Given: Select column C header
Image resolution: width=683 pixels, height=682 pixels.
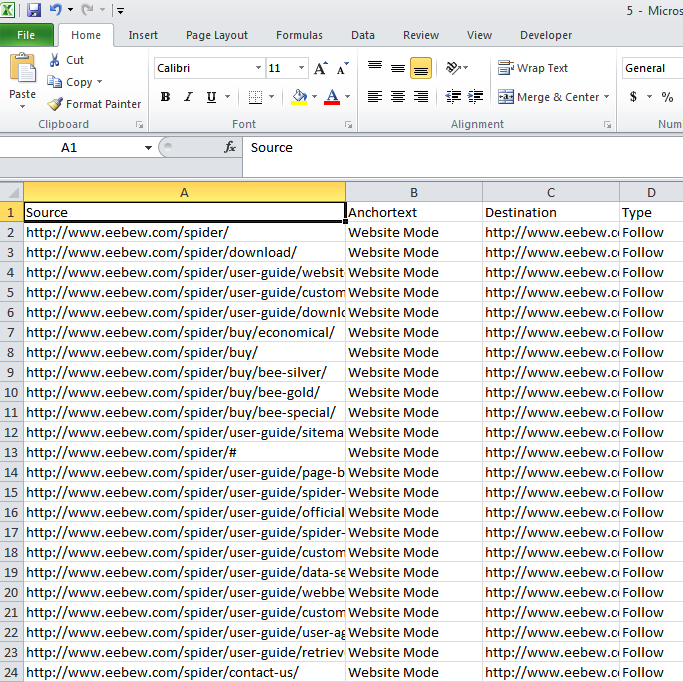Looking at the screenshot, I should click(x=551, y=192).
